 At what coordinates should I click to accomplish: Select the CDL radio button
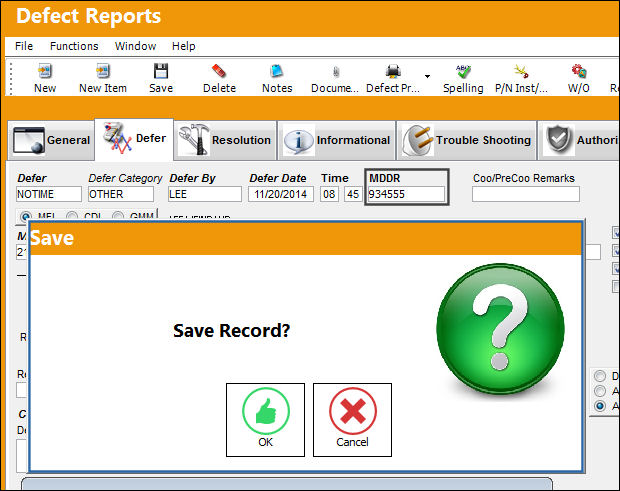(x=72, y=216)
